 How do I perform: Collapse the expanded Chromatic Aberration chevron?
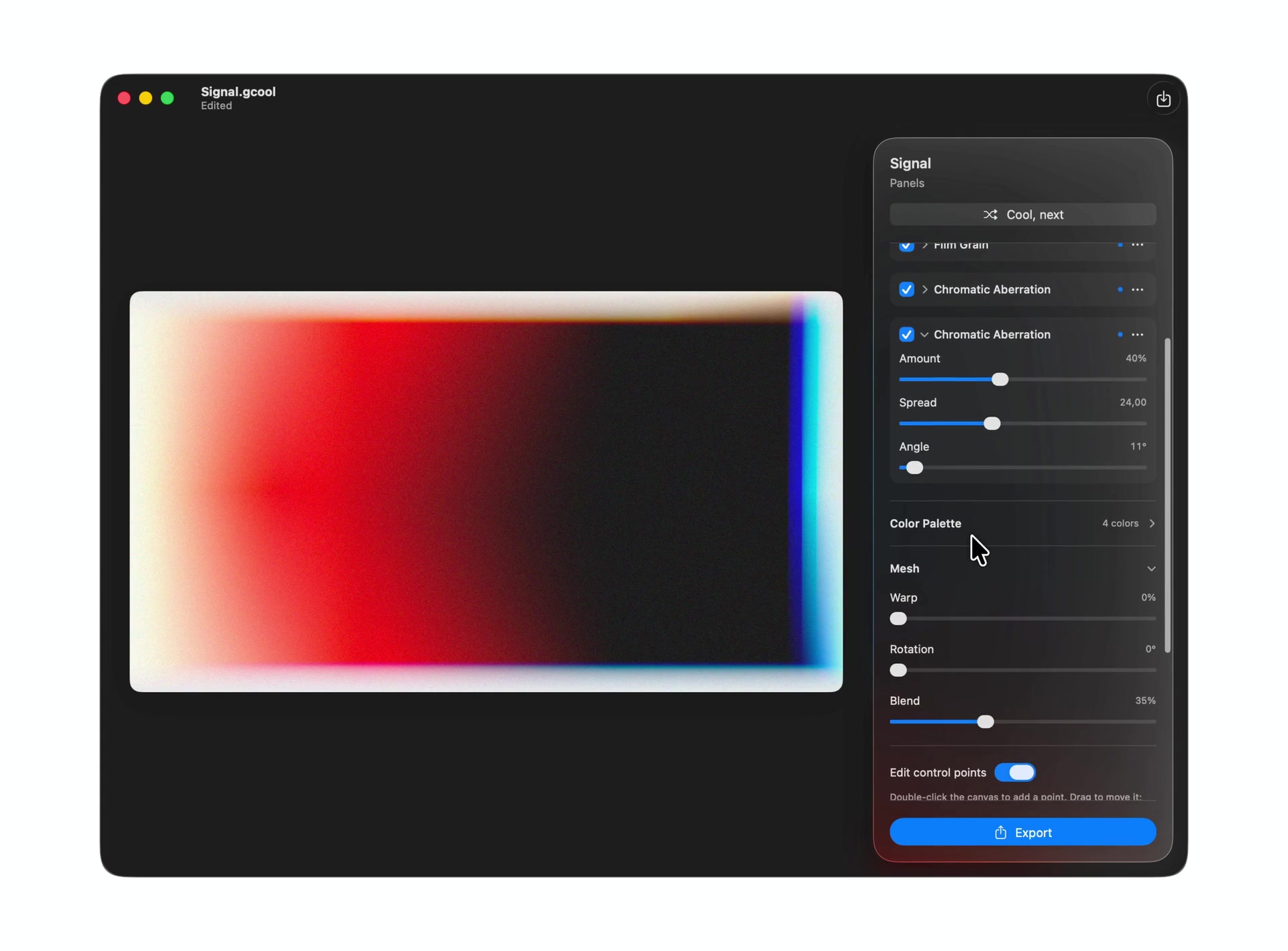[924, 335]
